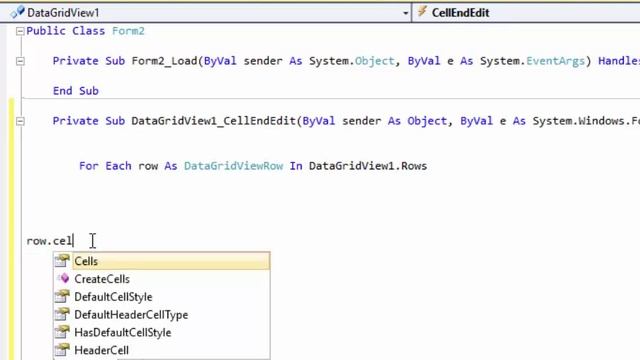Click the method icon next to CreateCells
Screen dimensions: 640x360
[x=63, y=278]
